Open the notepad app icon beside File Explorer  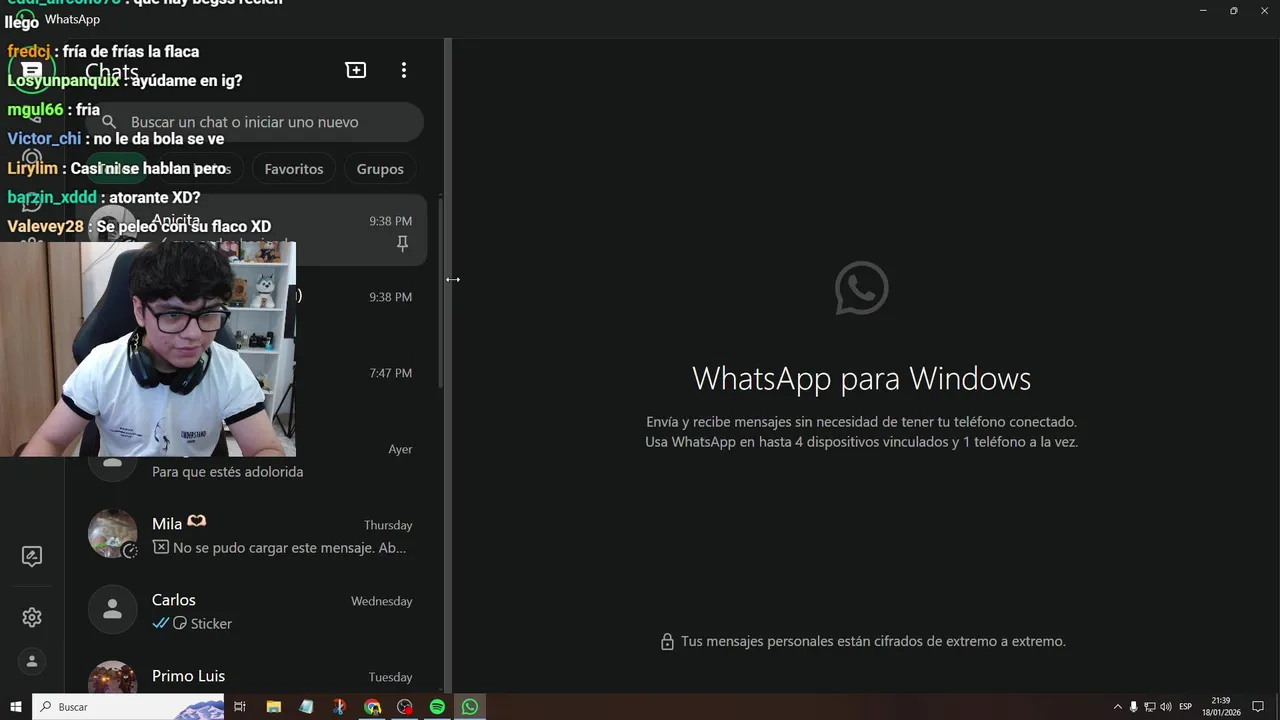(306, 707)
